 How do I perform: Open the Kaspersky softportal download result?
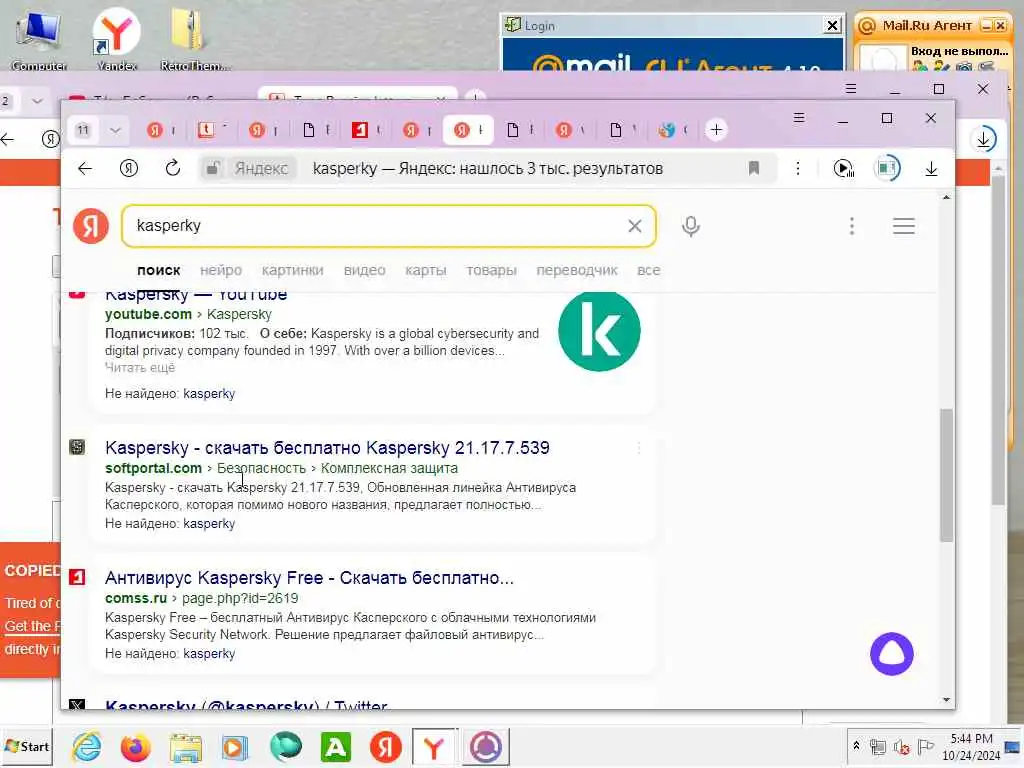[327, 448]
